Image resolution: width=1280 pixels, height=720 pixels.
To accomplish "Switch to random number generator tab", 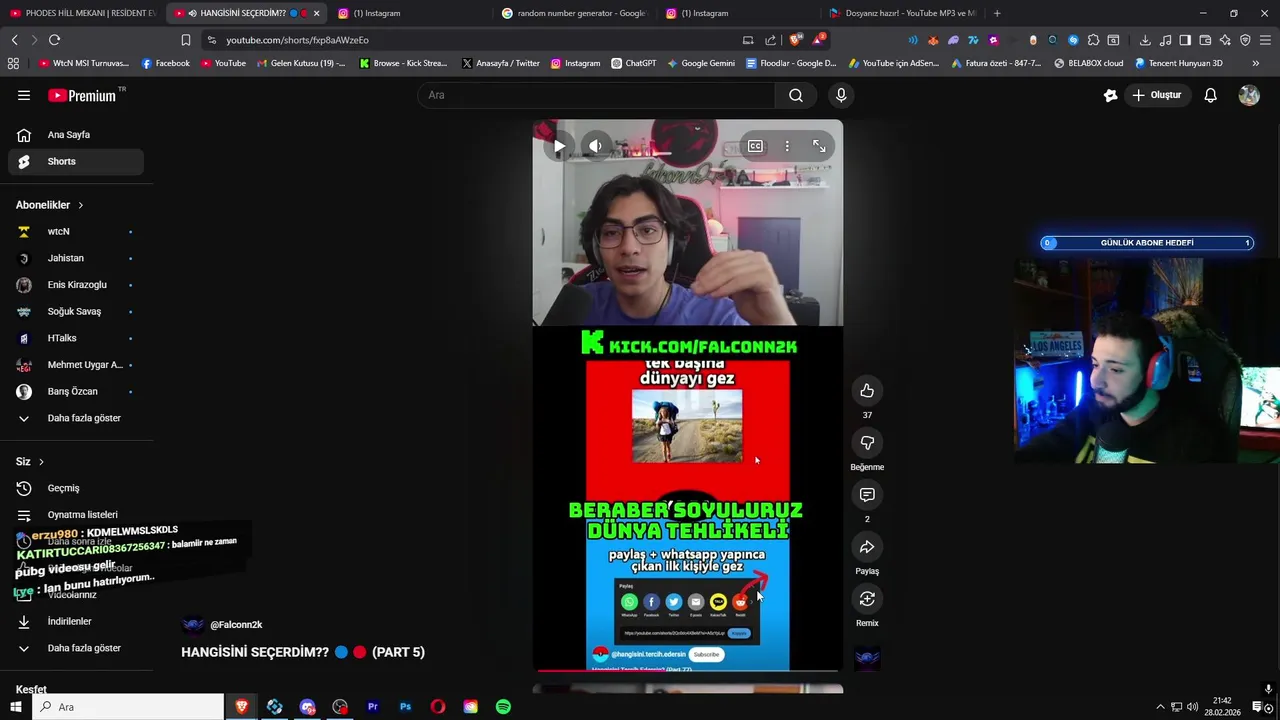I will point(574,13).
